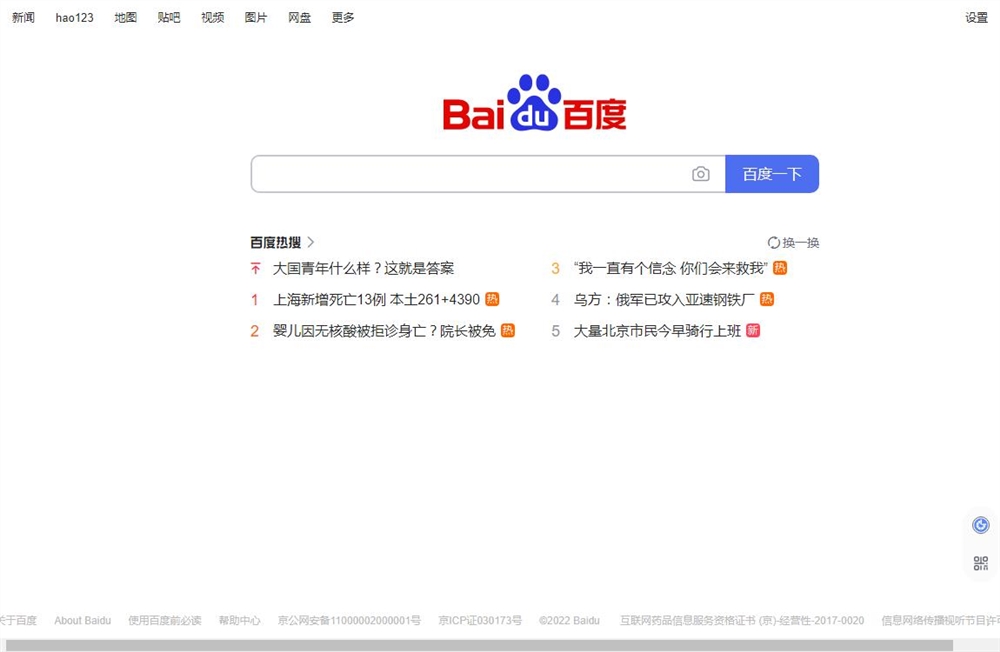Open "我一直有个信念 你们会来救我"
Screen dimensions: 1000x652
671,268
